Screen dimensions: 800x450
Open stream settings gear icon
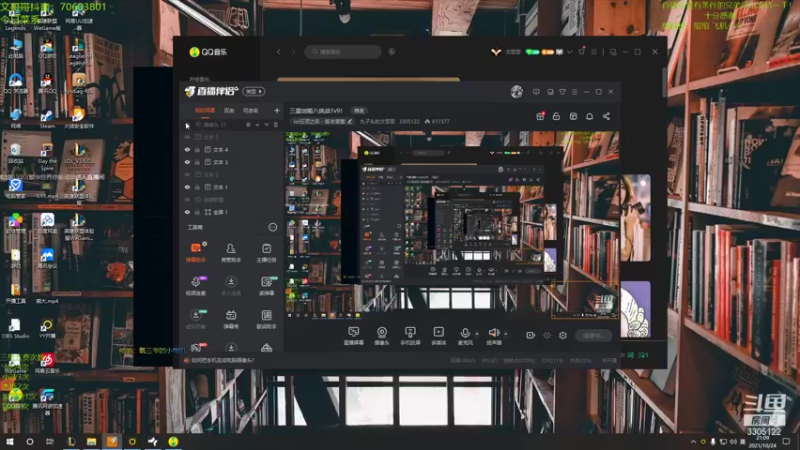pos(563,335)
